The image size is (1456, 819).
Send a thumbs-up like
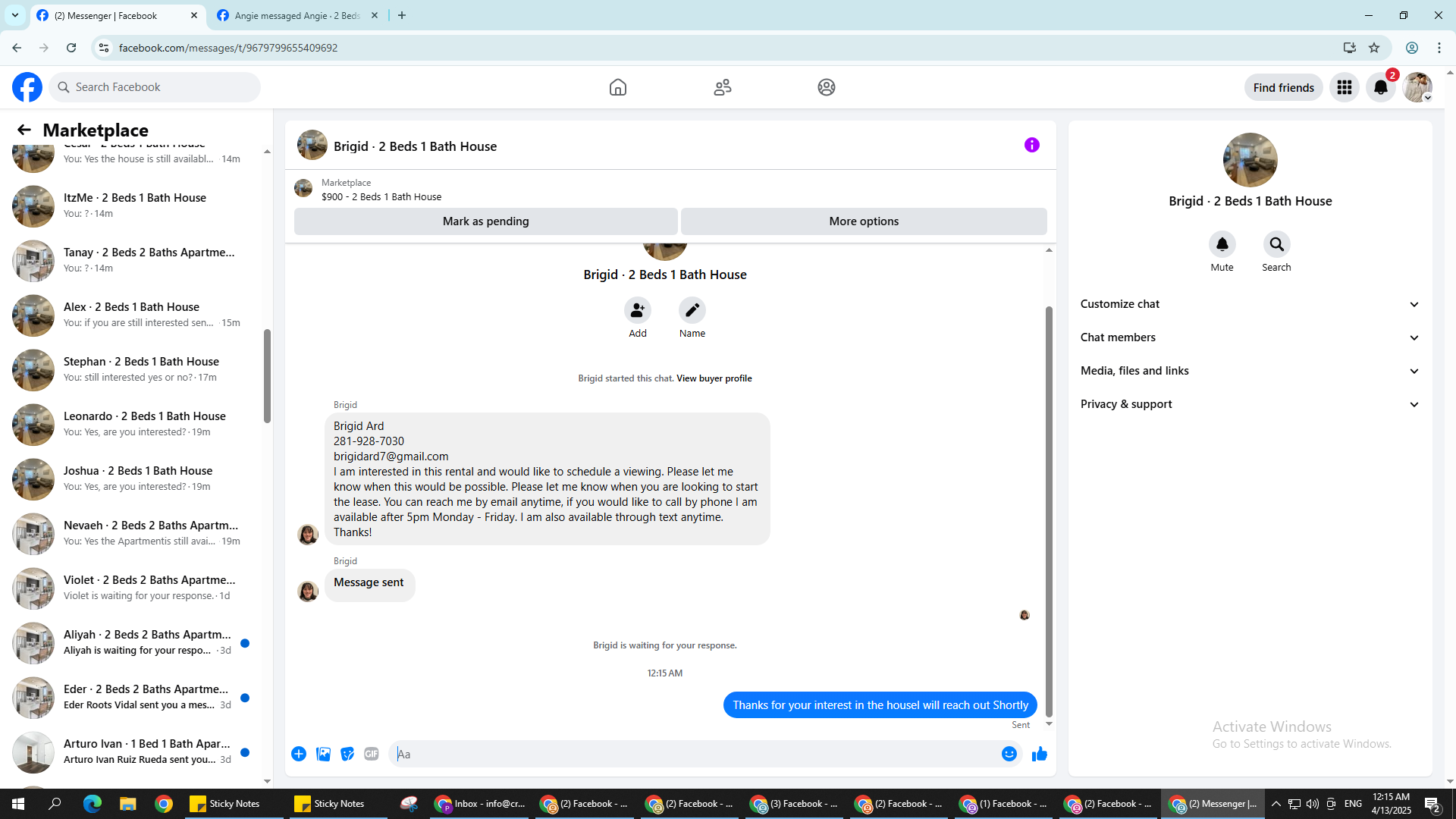tap(1040, 754)
